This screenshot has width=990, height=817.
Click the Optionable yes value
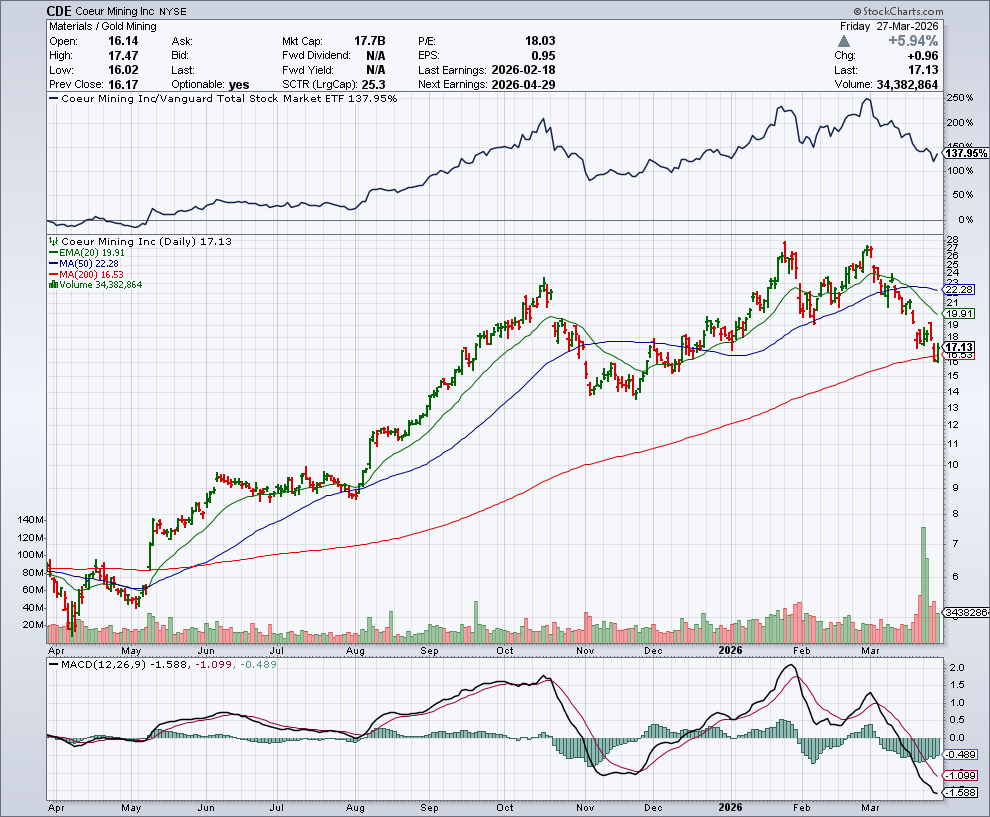coord(239,85)
